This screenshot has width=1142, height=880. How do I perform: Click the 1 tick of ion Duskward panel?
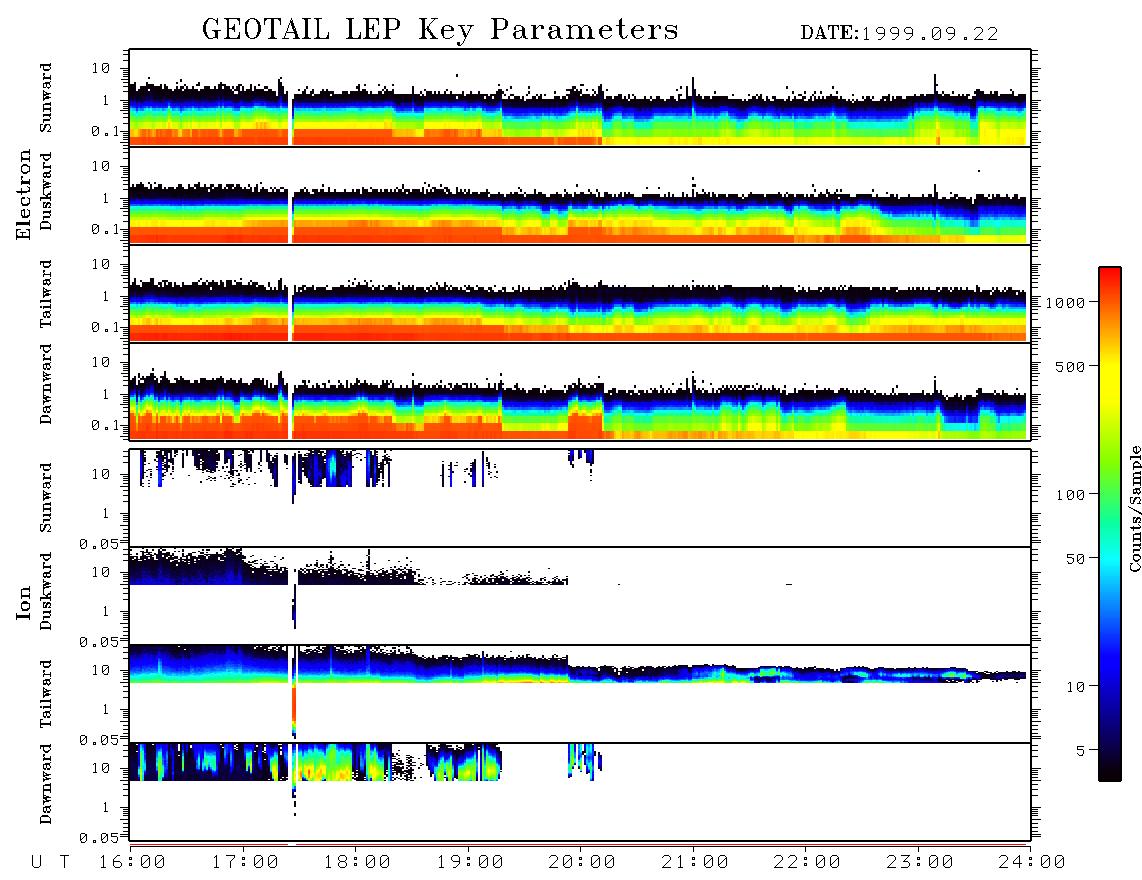point(105,612)
